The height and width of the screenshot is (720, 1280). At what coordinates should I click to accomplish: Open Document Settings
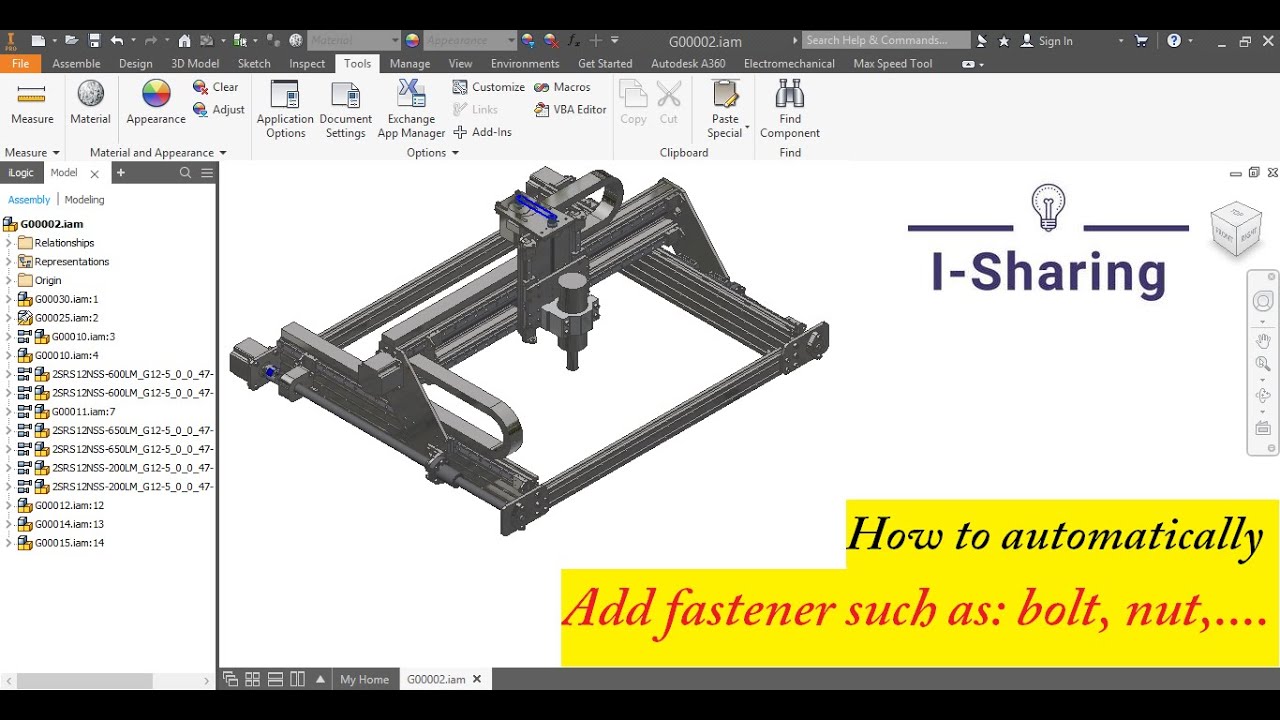(x=345, y=110)
